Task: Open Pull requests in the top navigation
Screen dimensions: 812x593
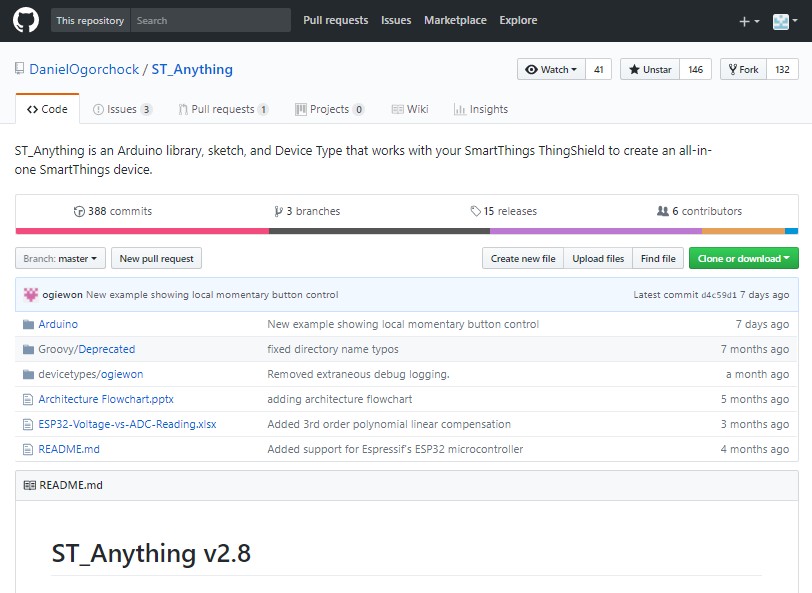Action: tap(336, 20)
